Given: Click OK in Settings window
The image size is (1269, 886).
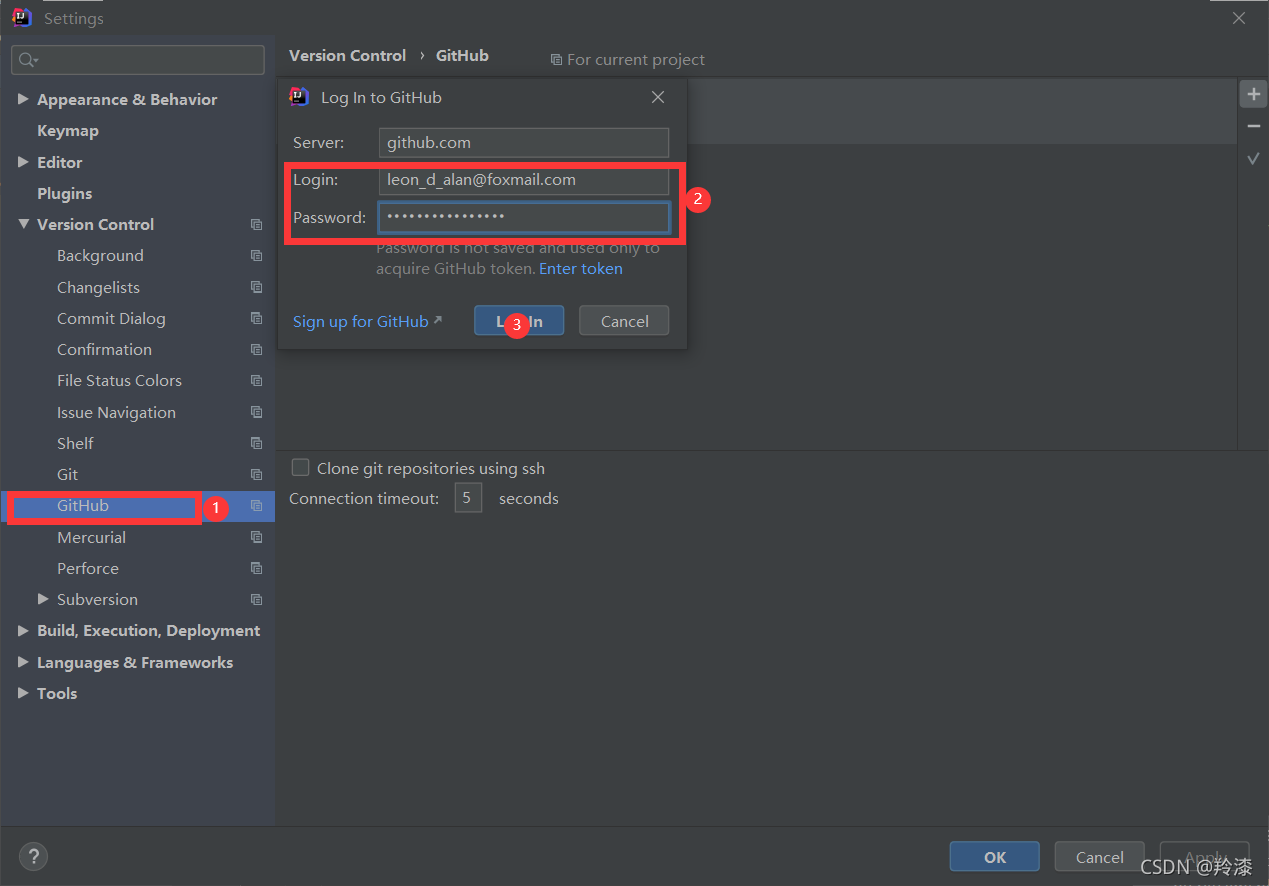Looking at the screenshot, I should pos(995,857).
